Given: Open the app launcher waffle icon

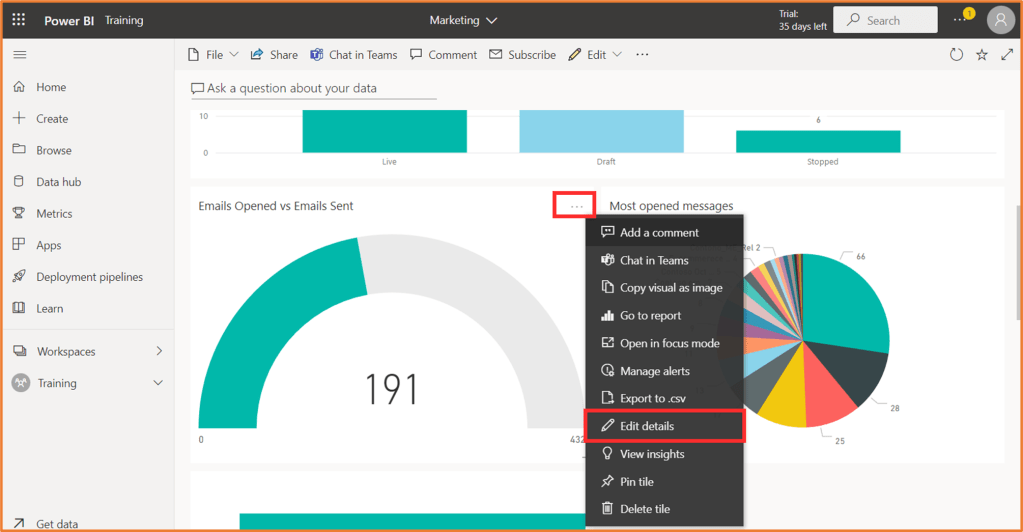Looking at the screenshot, I should point(18,20).
